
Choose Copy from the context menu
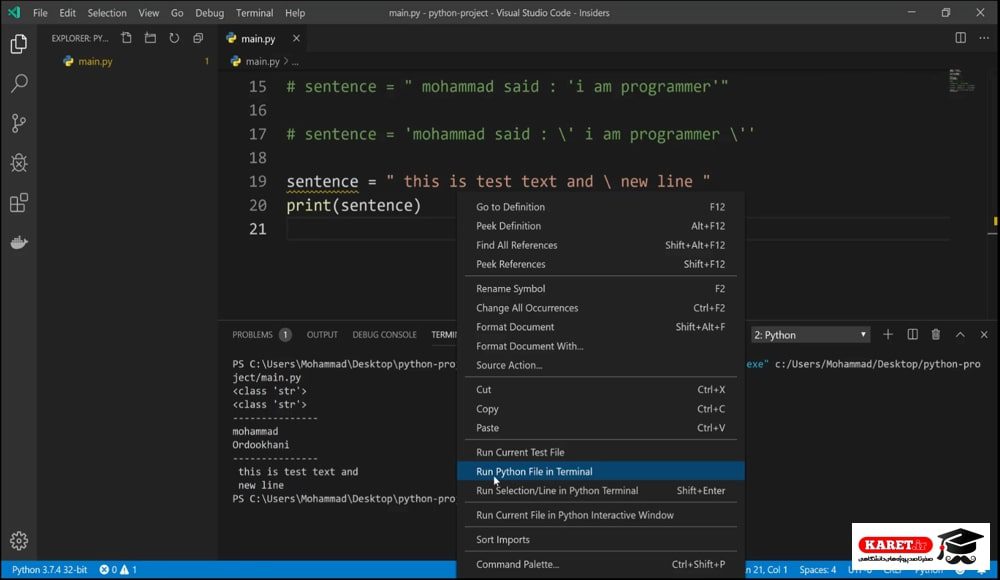click(x=600, y=409)
